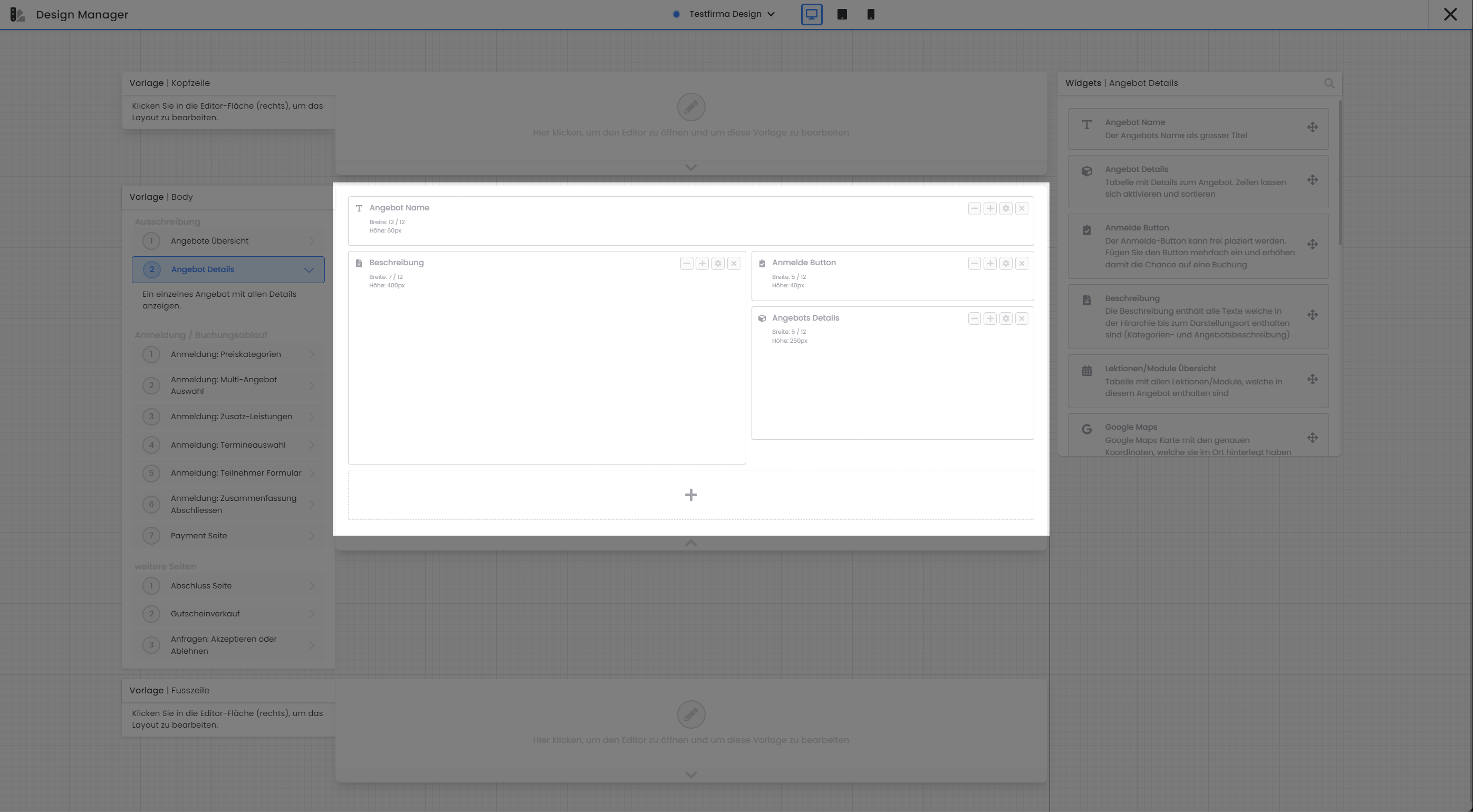Collapse the Angebot Details section chevron

(309, 269)
